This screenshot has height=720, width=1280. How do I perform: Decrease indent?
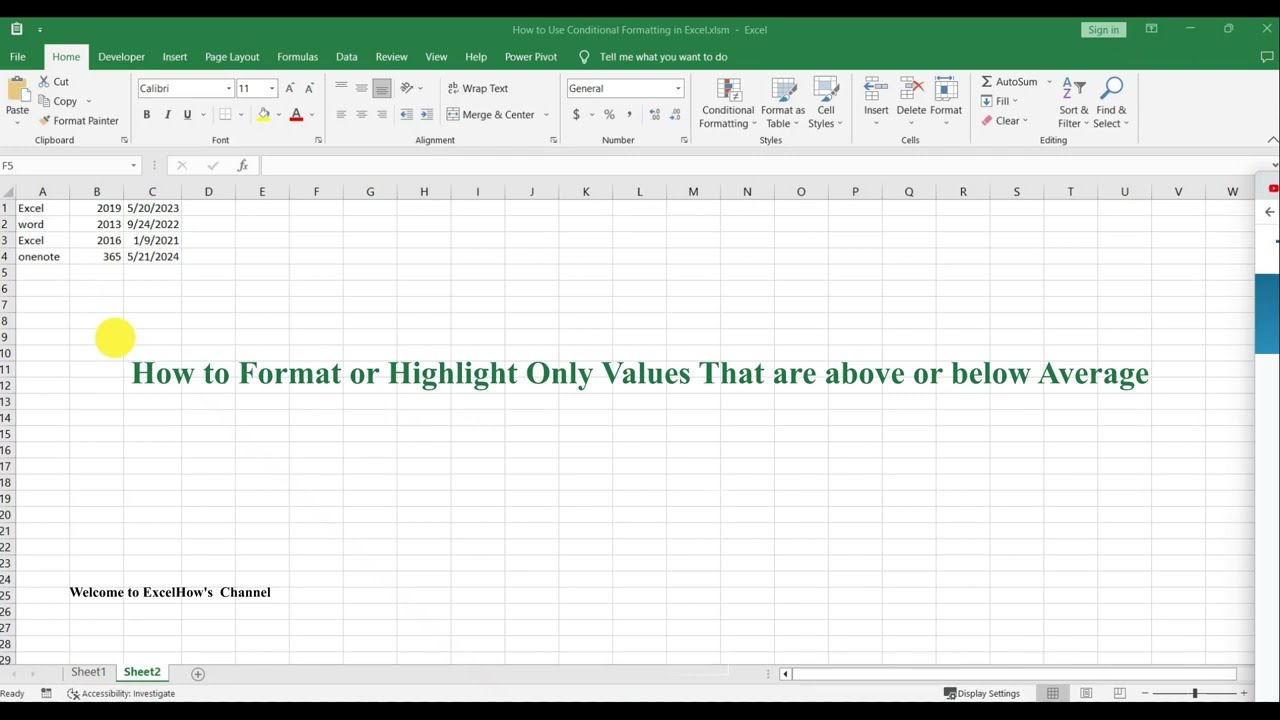[407, 115]
